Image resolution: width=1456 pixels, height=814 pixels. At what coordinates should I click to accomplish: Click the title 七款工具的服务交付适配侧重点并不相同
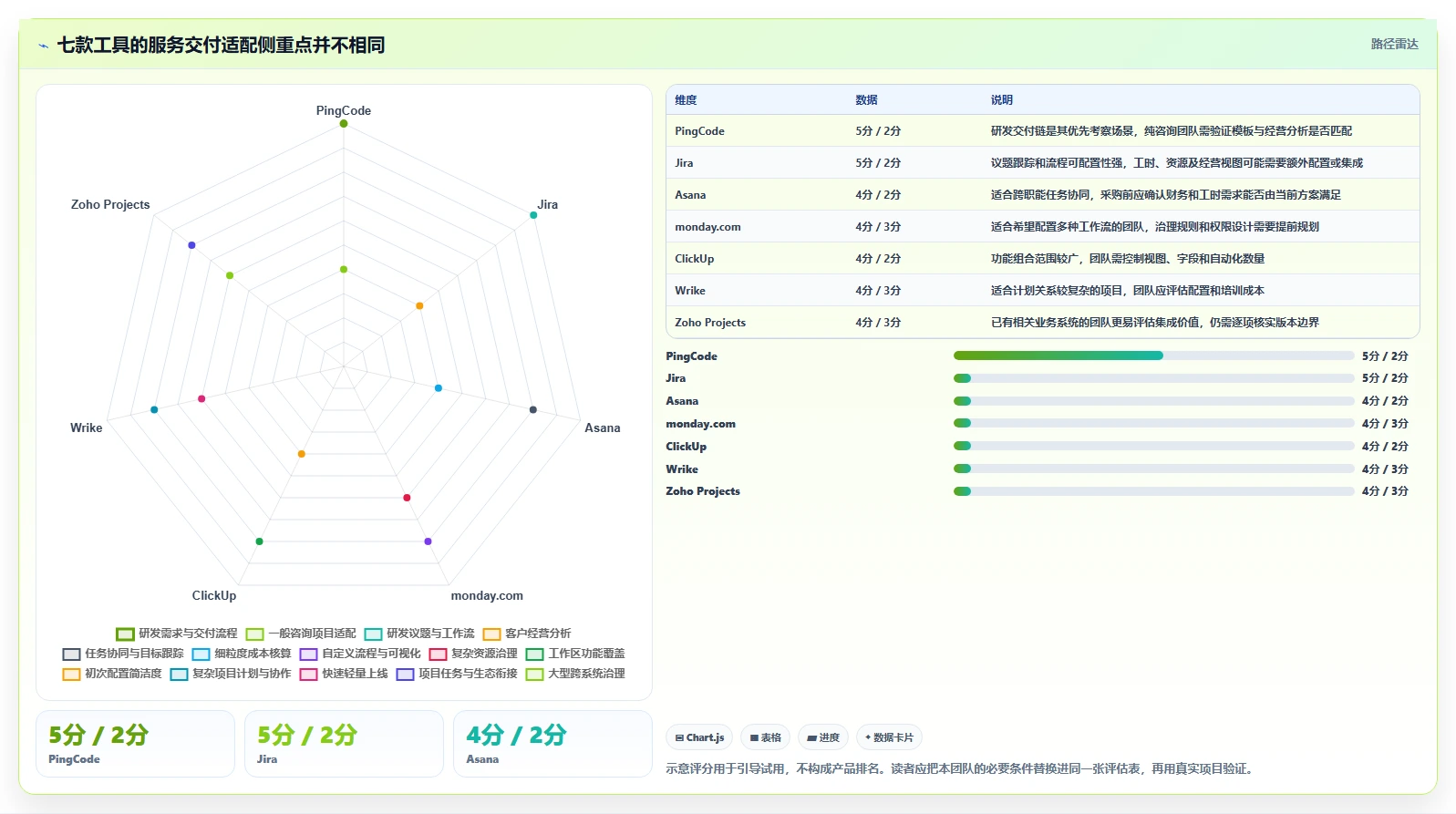click(x=221, y=45)
